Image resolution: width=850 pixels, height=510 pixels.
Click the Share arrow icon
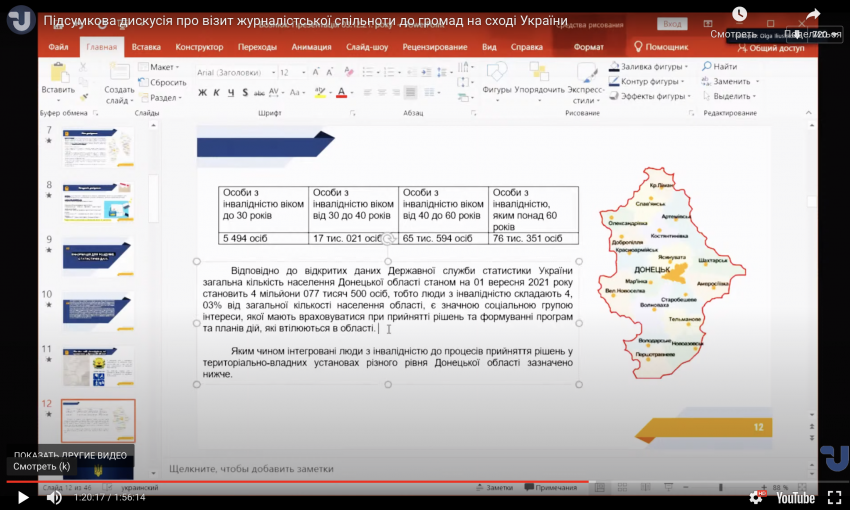pyautogui.click(x=813, y=15)
